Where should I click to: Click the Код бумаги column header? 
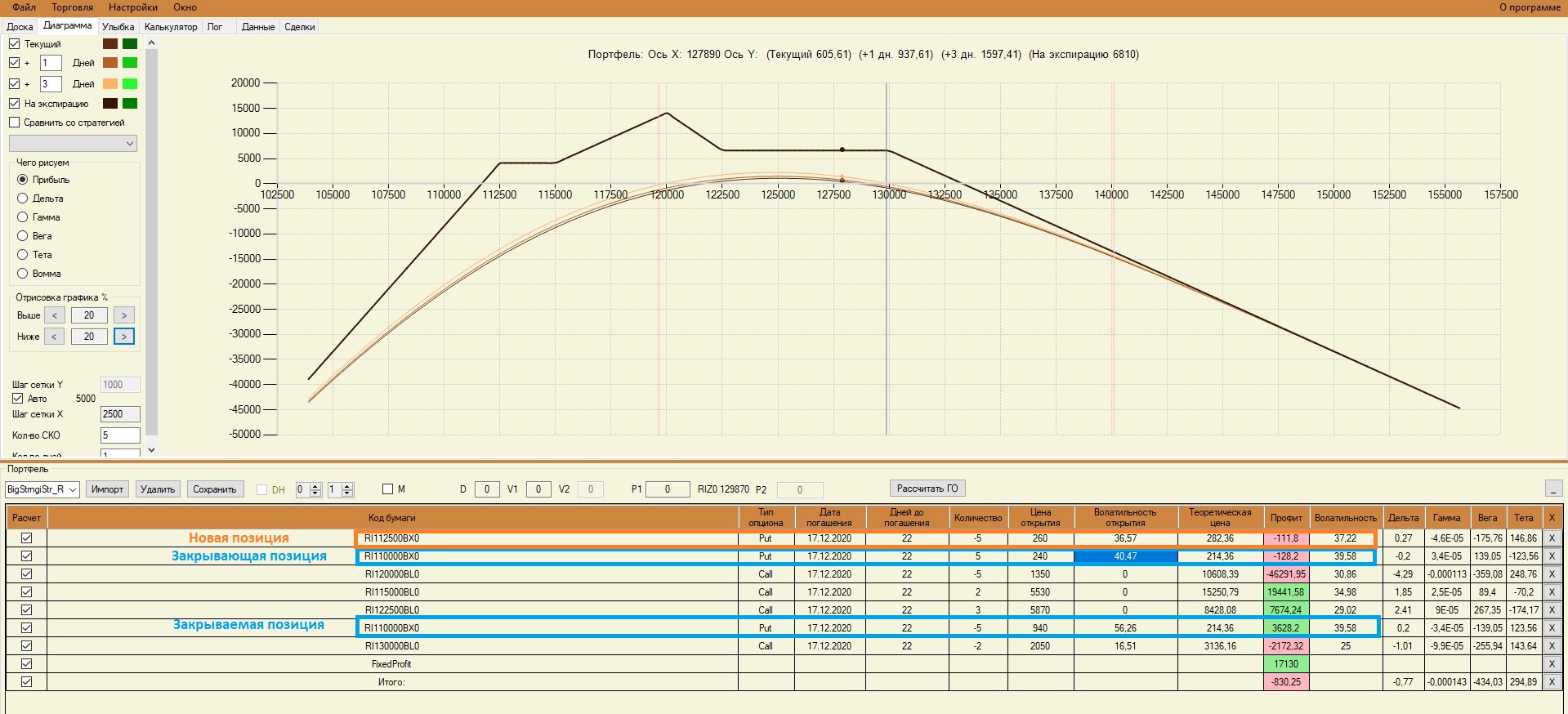tap(392, 518)
